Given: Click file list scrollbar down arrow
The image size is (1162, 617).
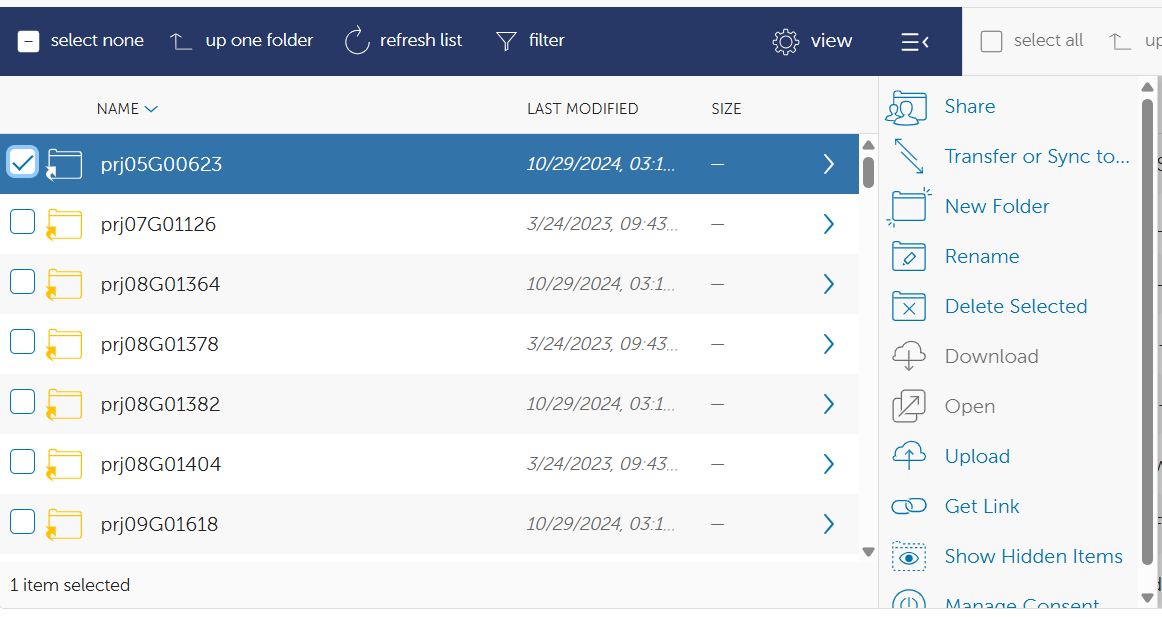Looking at the screenshot, I should (x=869, y=552).
